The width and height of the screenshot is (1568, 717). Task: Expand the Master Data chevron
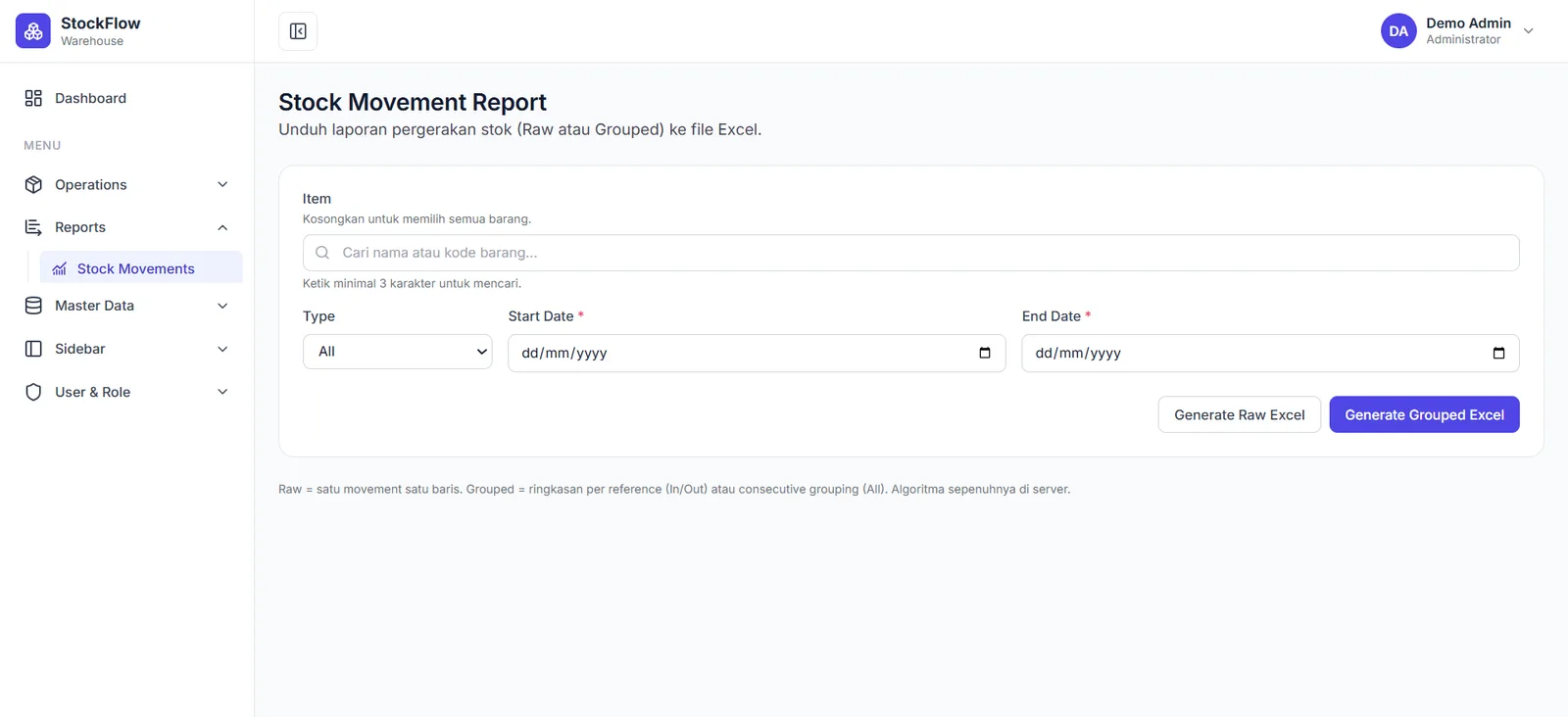pyautogui.click(x=222, y=306)
